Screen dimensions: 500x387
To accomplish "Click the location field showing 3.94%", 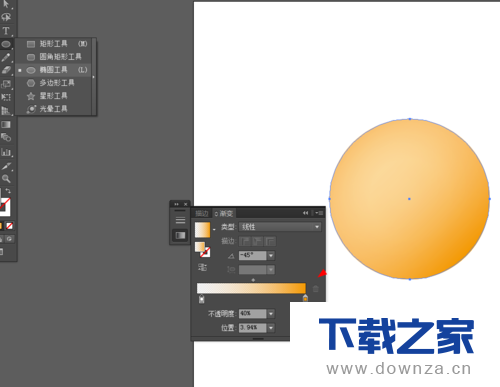I will (x=253, y=328).
